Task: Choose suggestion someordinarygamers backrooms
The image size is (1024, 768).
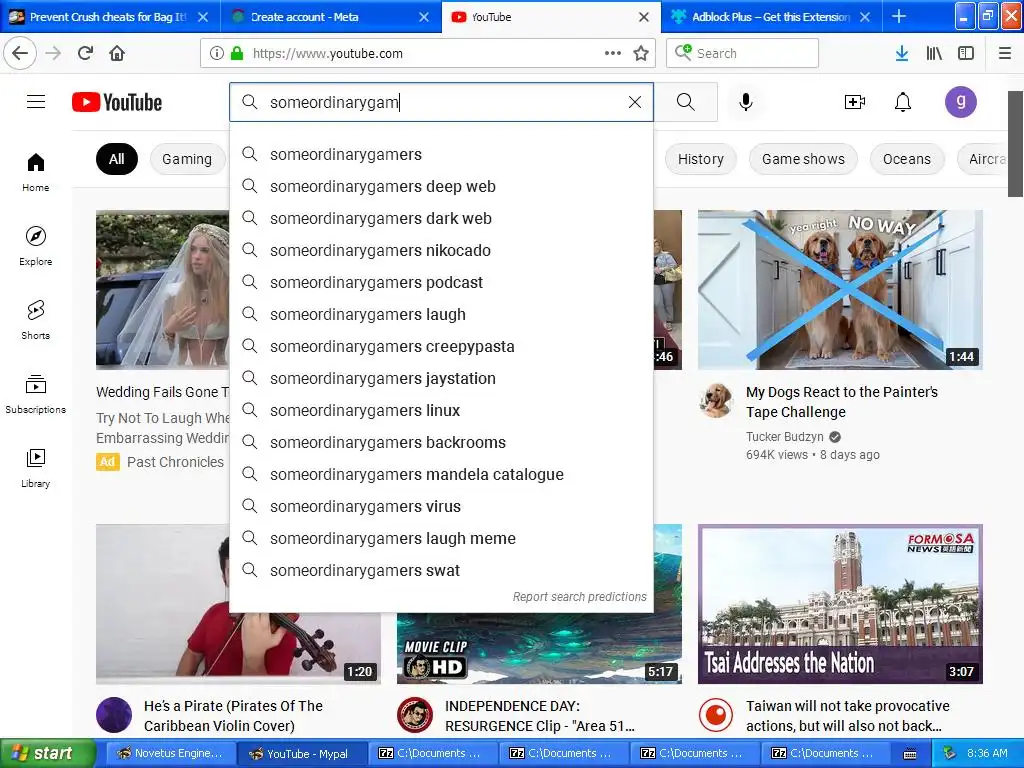Action: click(x=441, y=442)
